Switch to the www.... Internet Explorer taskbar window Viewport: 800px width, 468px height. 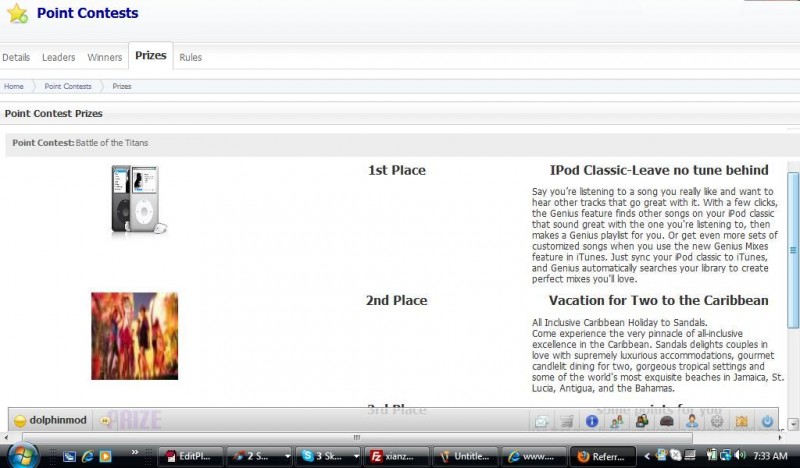click(534, 456)
